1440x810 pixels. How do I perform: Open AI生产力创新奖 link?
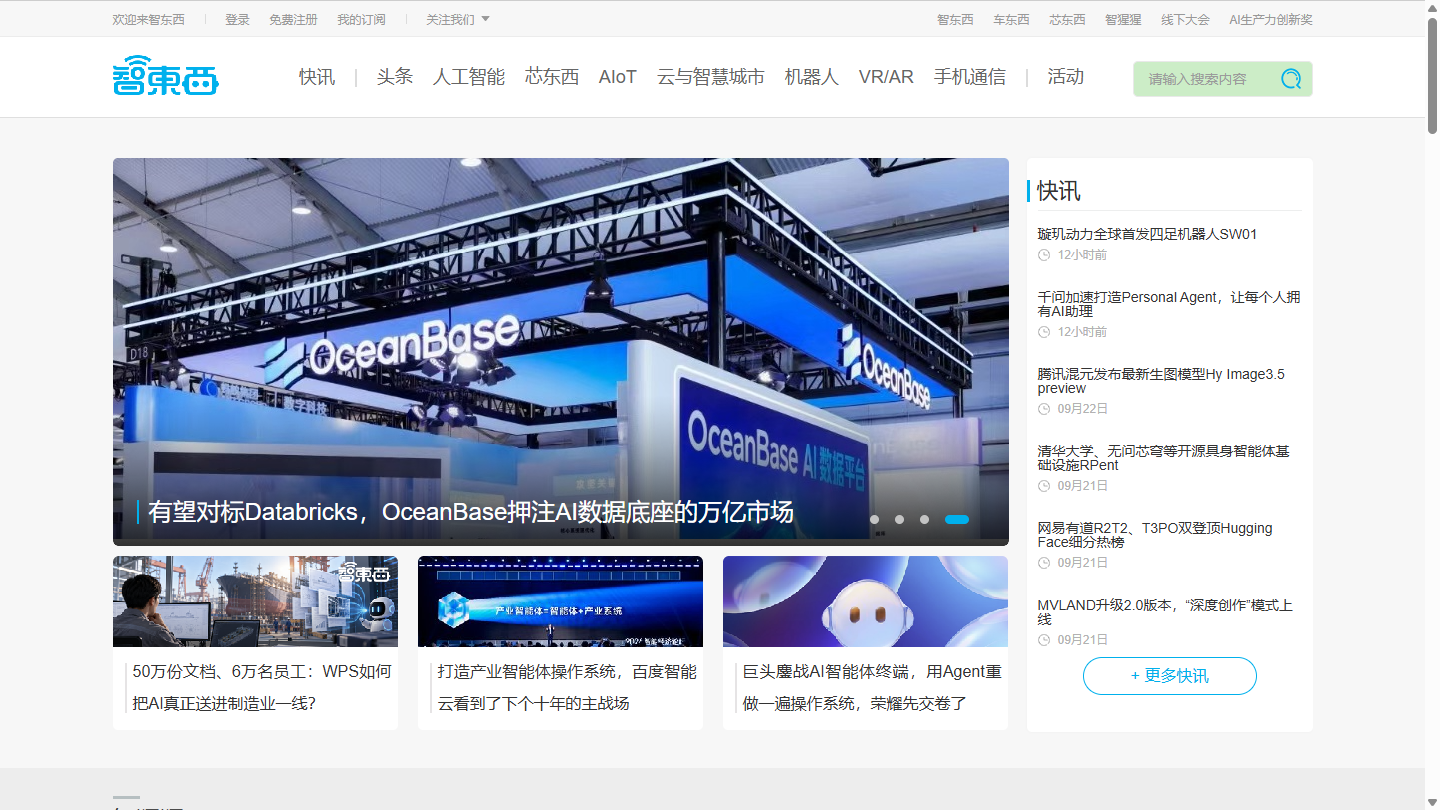click(1271, 19)
